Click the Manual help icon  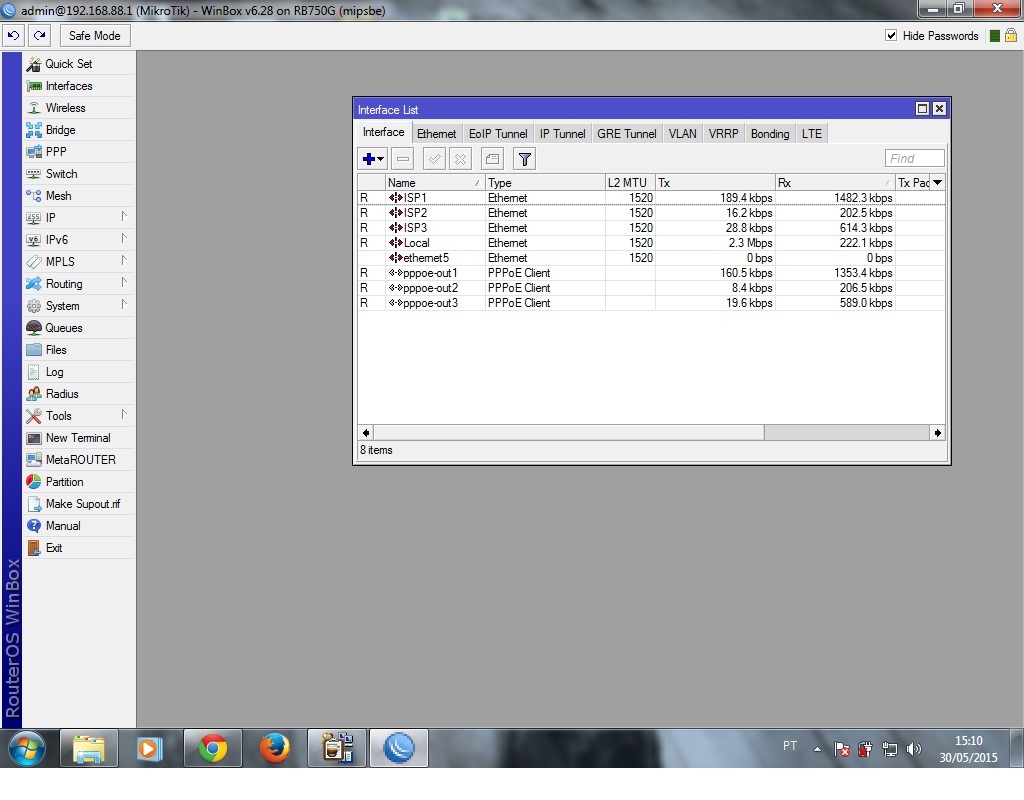coord(33,526)
